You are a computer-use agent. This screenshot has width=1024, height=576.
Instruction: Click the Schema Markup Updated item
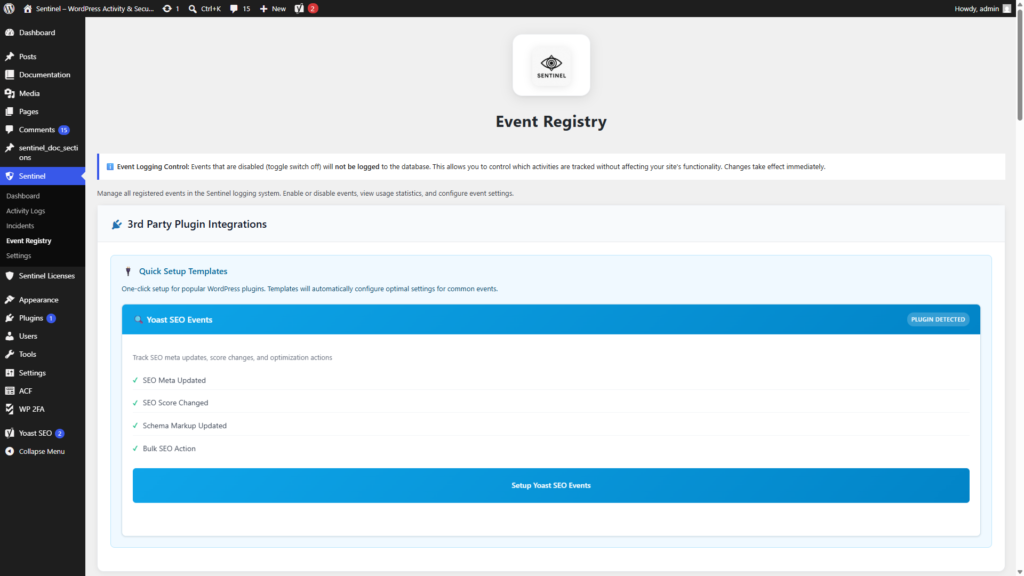click(x=184, y=426)
